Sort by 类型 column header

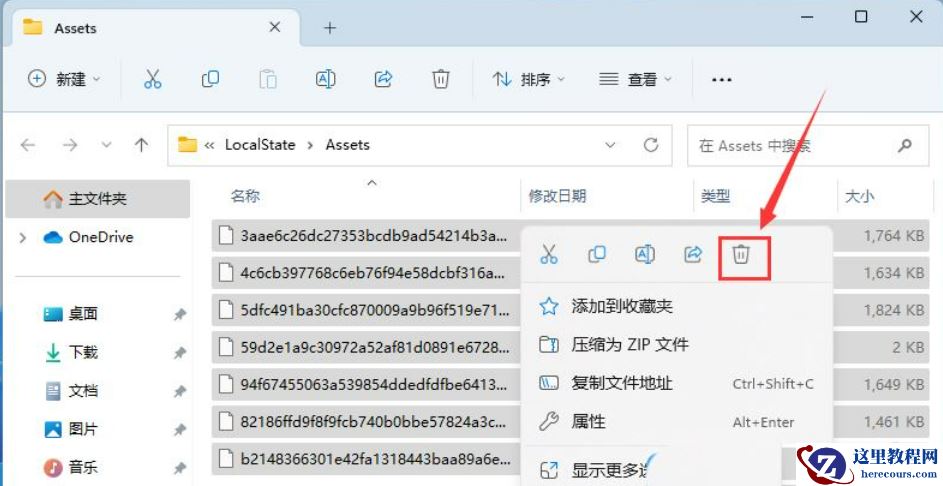[715, 196]
